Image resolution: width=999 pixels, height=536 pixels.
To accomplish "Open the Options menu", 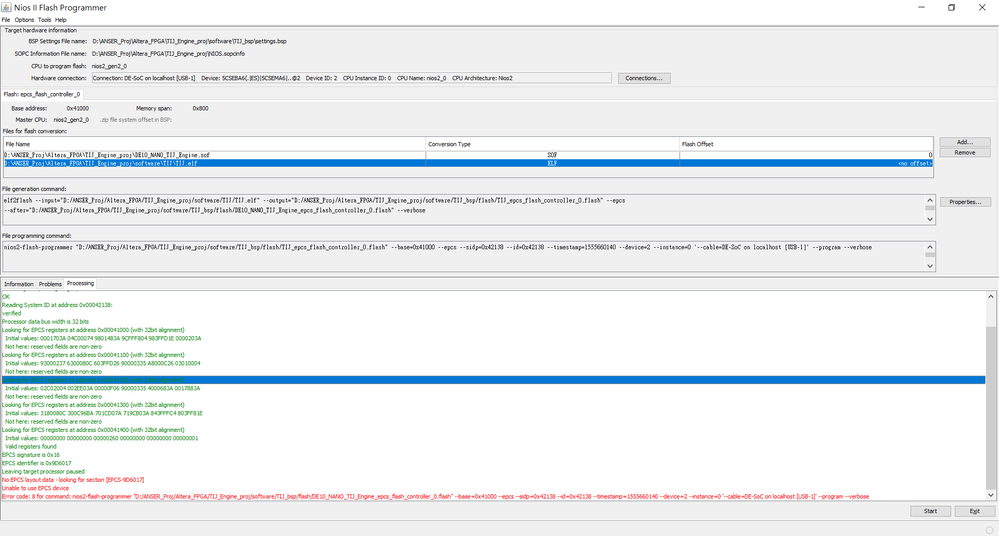I will pos(24,20).
